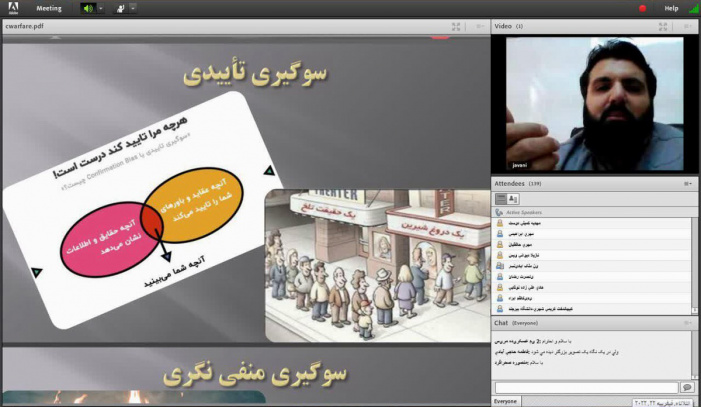Open the Chat pod options menu
Viewport: 701px width, 407px height.
(688, 323)
